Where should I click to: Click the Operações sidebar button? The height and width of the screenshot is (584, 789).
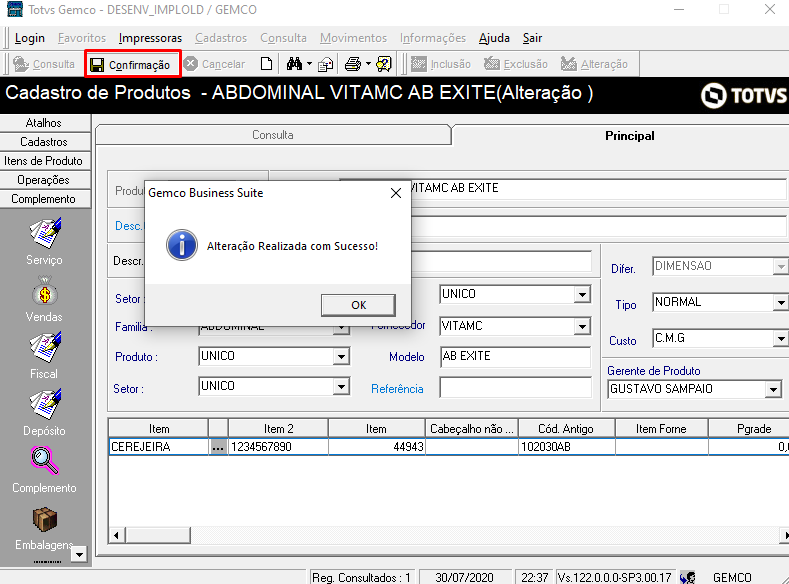[44, 180]
